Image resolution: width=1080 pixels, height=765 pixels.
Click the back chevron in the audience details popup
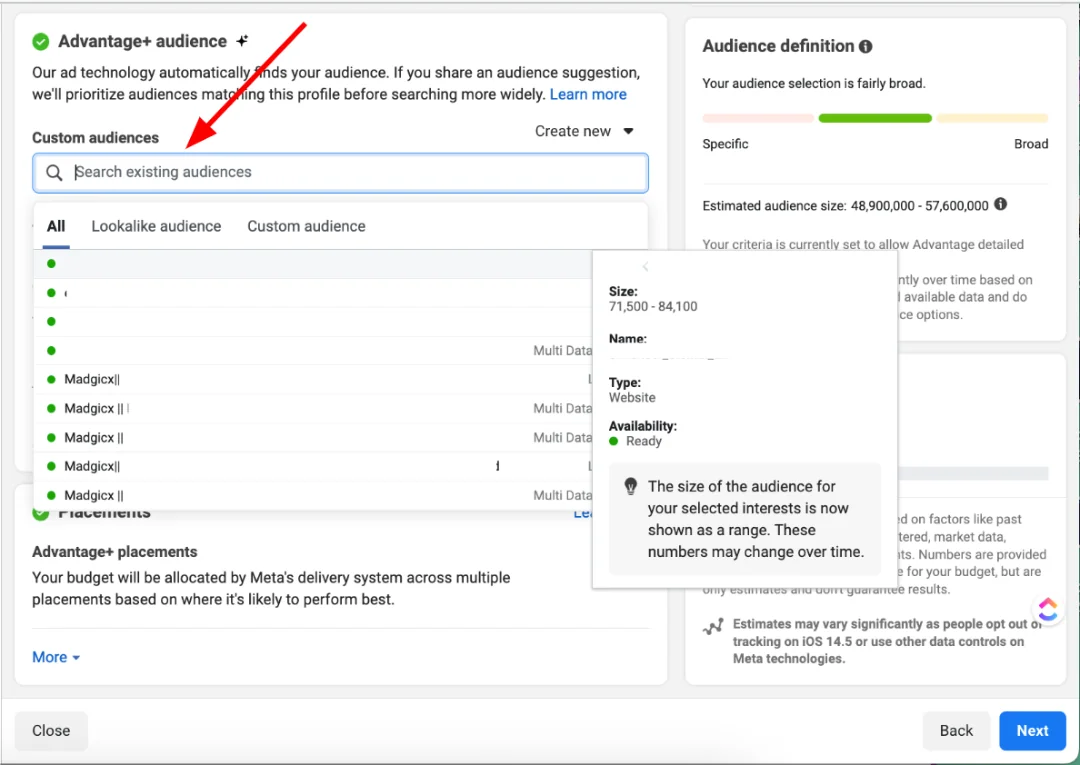tap(645, 266)
